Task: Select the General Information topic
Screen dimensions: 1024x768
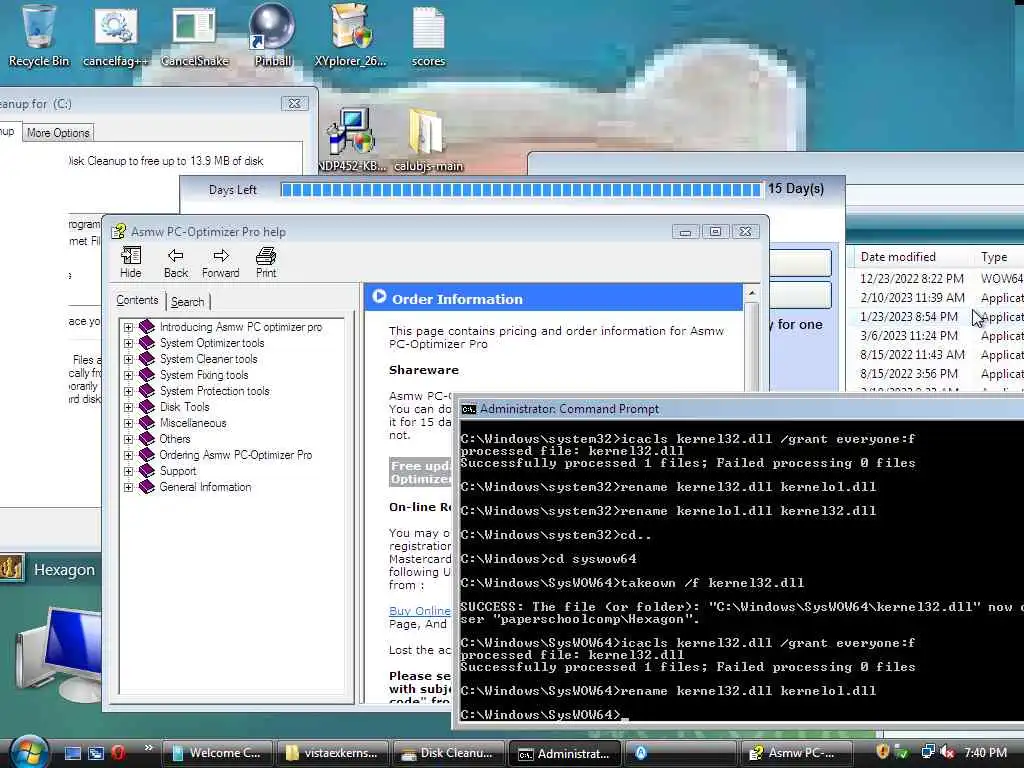Action: pyautogui.click(x=205, y=487)
